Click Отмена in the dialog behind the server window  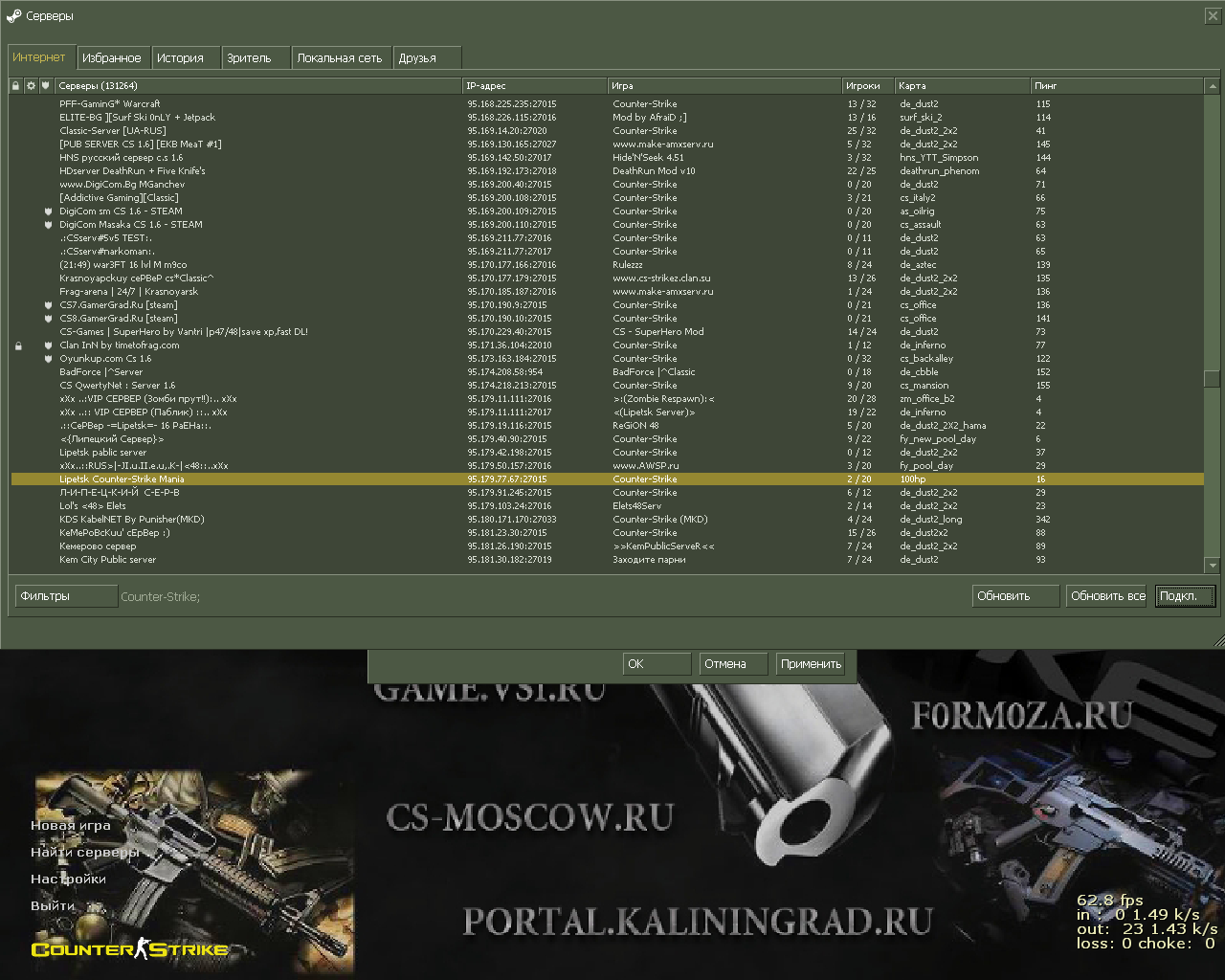click(733, 663)
